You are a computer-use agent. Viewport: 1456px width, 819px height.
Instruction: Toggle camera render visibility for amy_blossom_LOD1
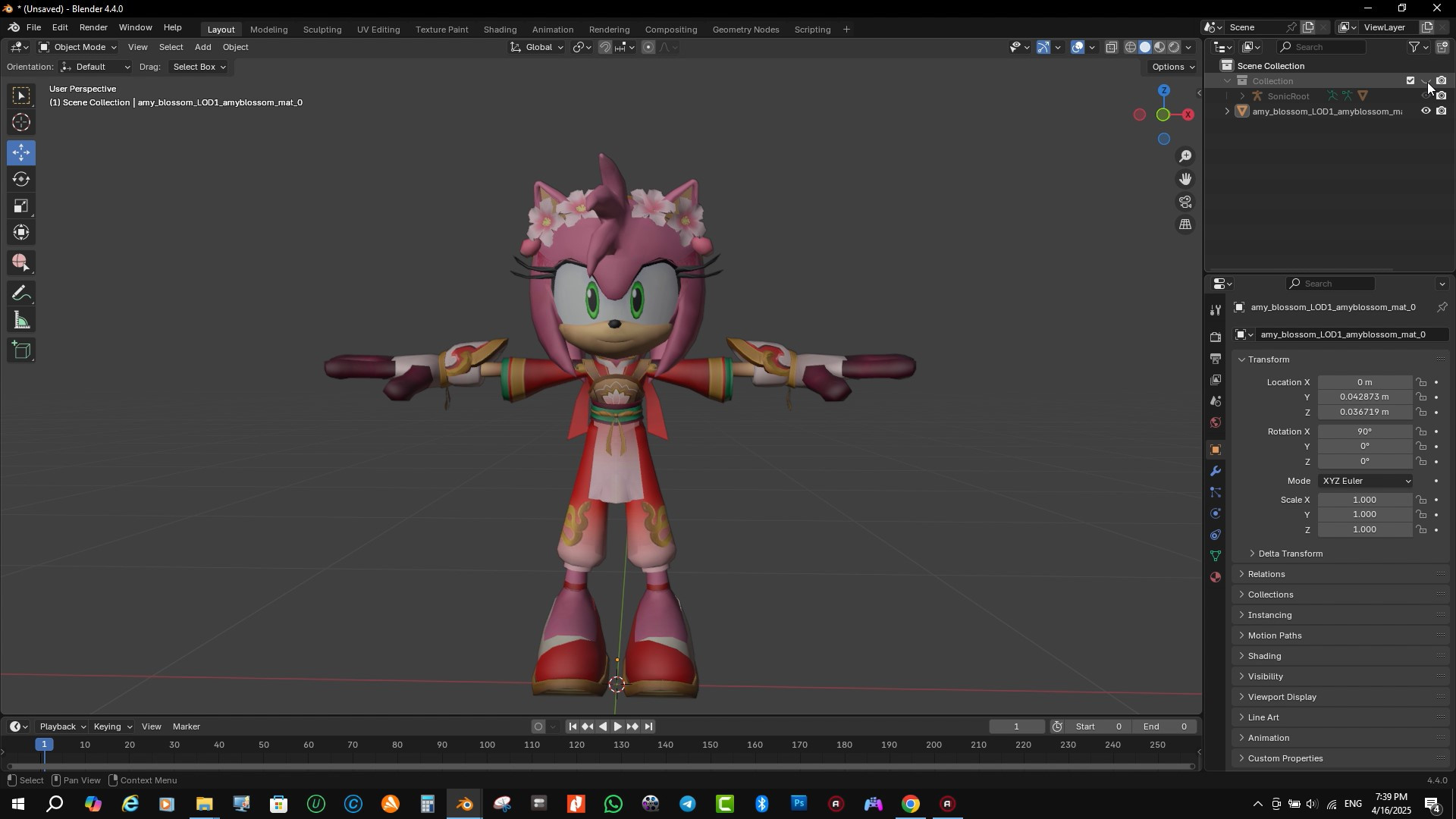(x=1442, y=111)
